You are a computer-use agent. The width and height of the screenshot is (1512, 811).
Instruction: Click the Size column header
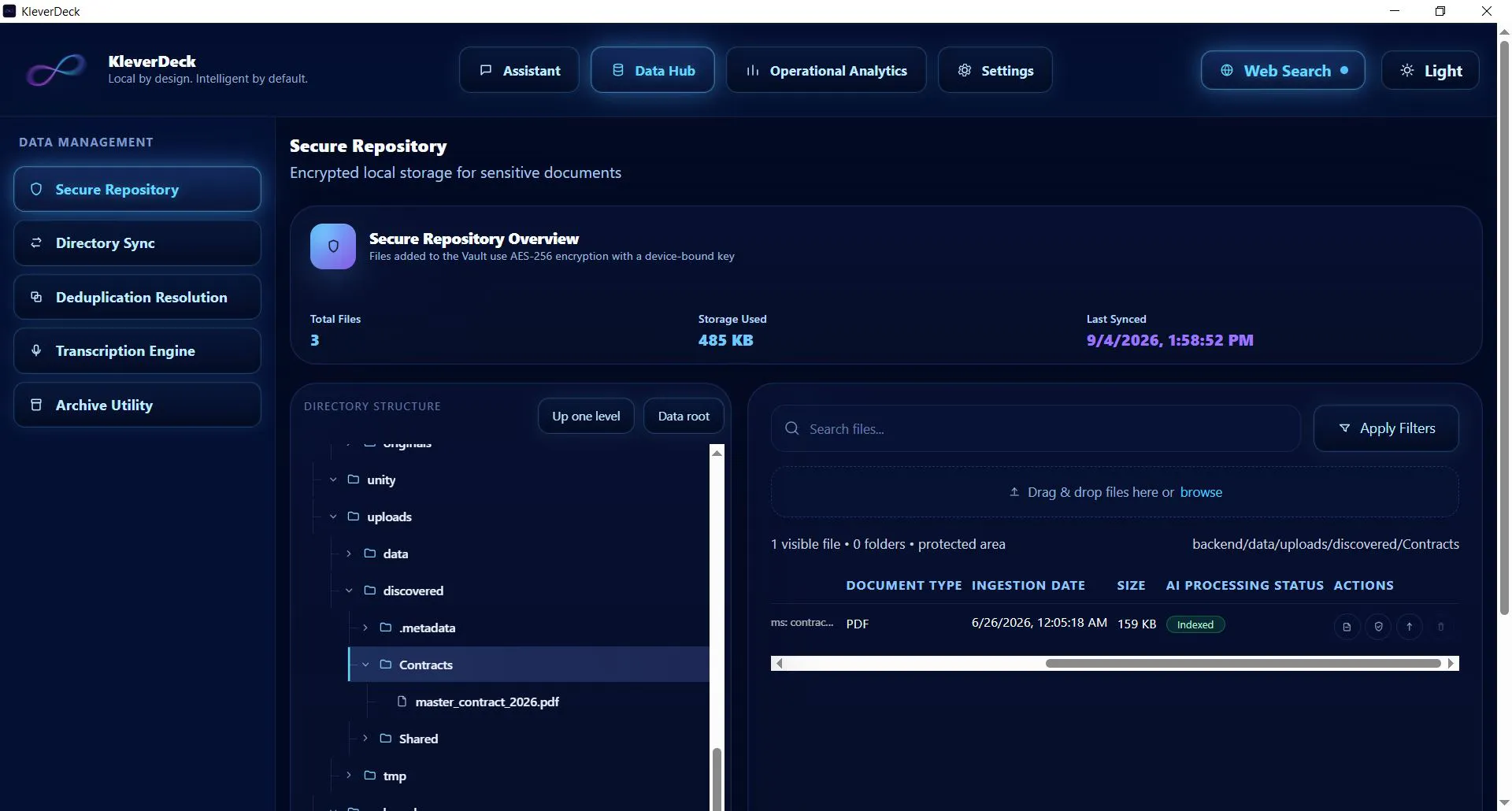1131,585
